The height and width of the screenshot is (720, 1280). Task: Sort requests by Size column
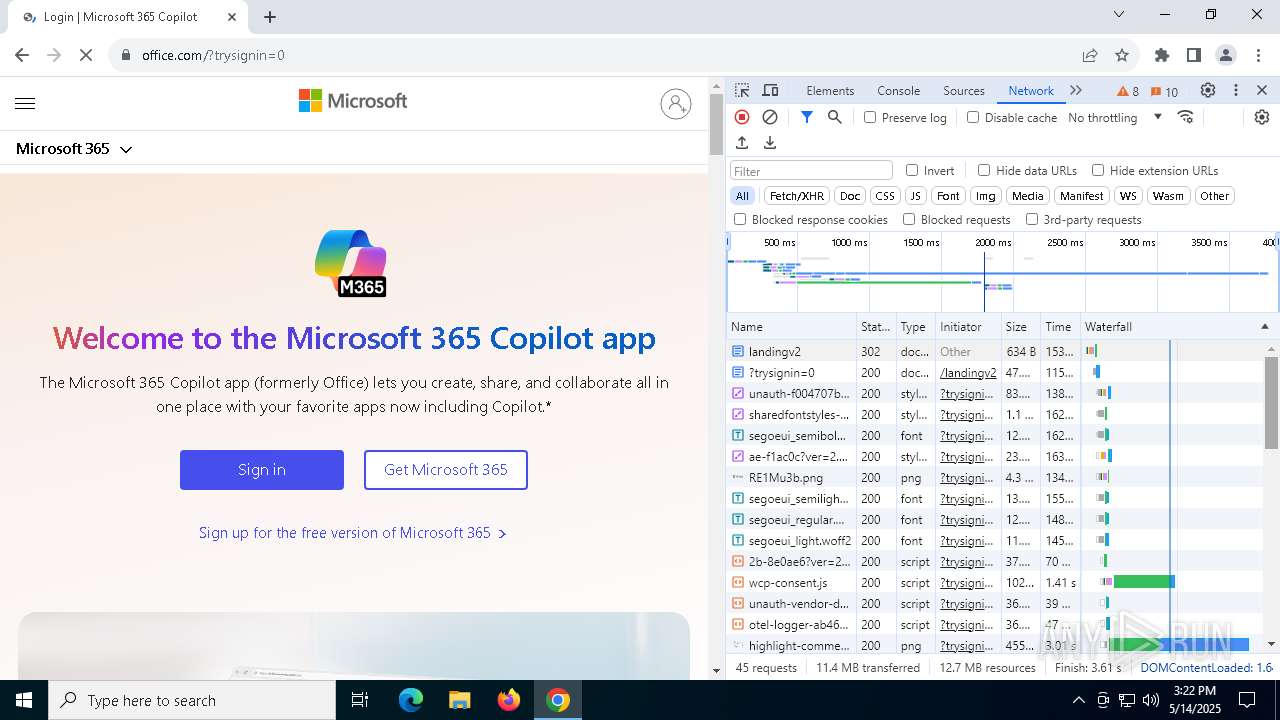[1019, 327]
